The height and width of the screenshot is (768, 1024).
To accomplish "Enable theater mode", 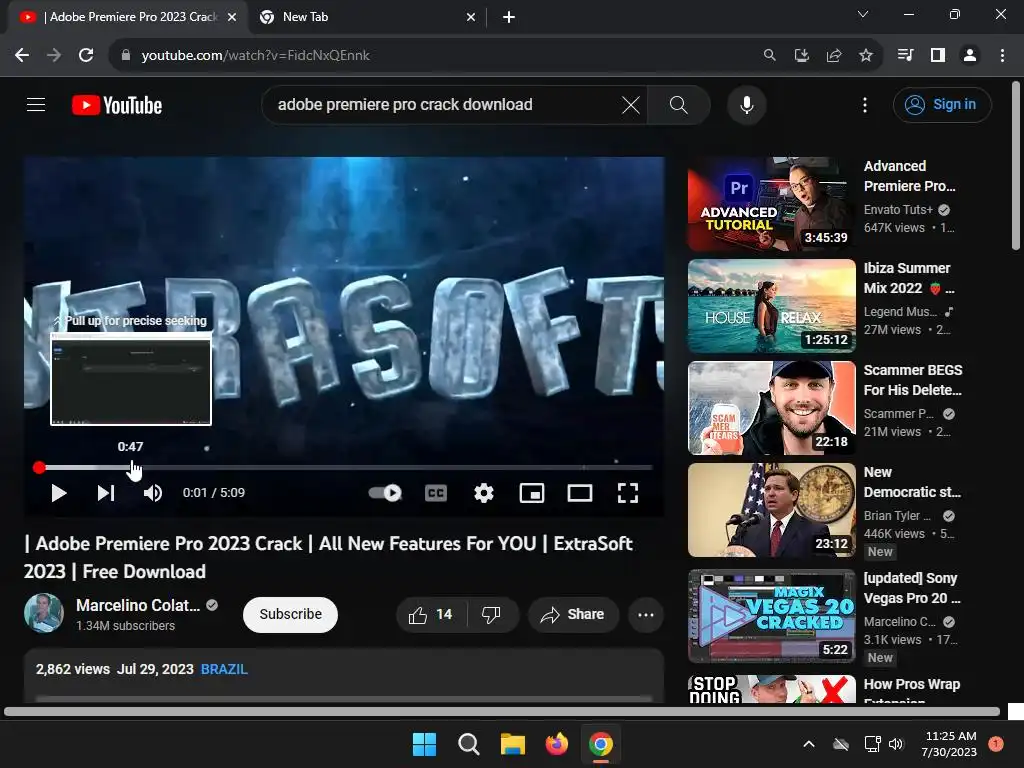I will (580, 493).
